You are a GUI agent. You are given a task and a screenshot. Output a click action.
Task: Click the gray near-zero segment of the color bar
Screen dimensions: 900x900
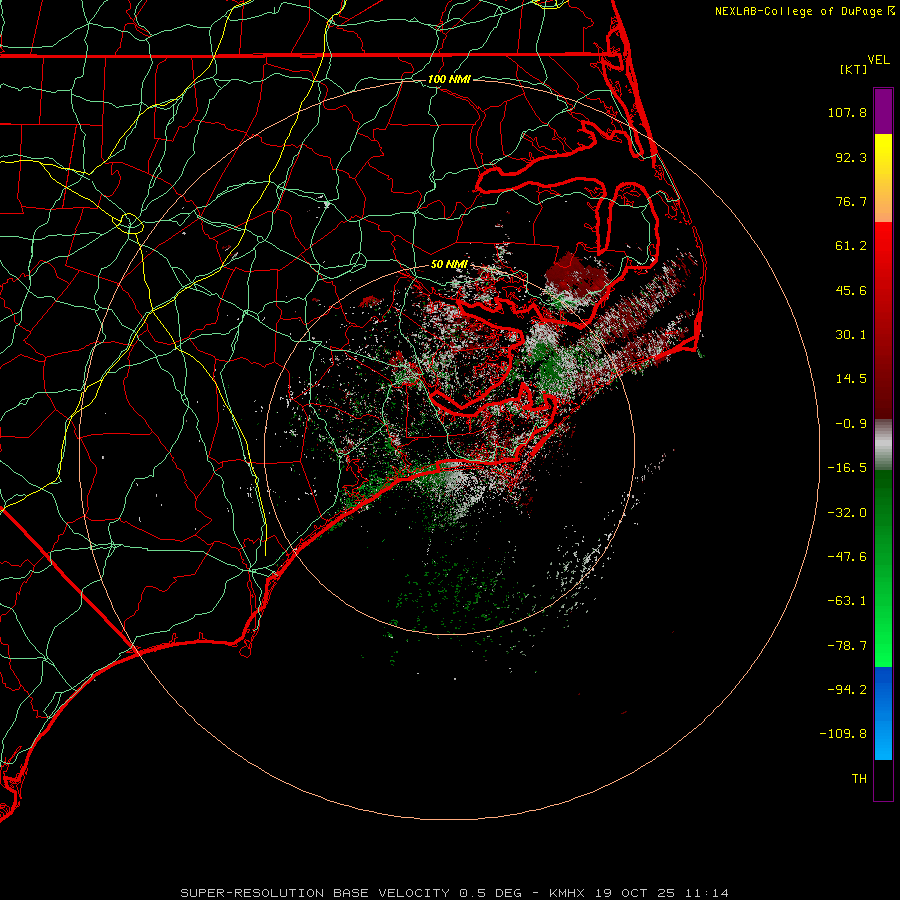click(x=883, y=443)
